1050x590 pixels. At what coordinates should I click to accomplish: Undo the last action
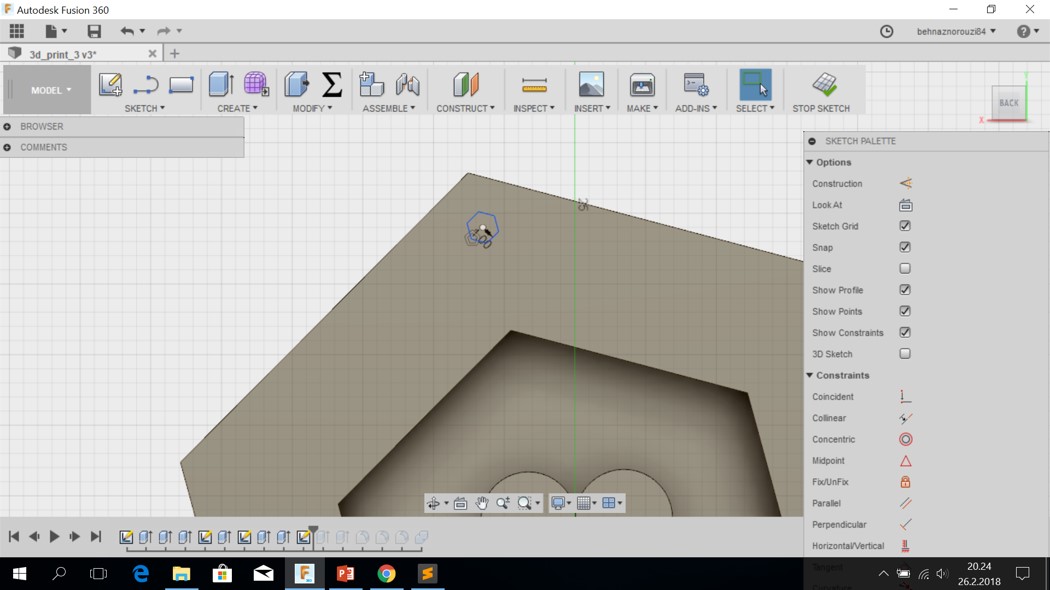tap(127, 31)
